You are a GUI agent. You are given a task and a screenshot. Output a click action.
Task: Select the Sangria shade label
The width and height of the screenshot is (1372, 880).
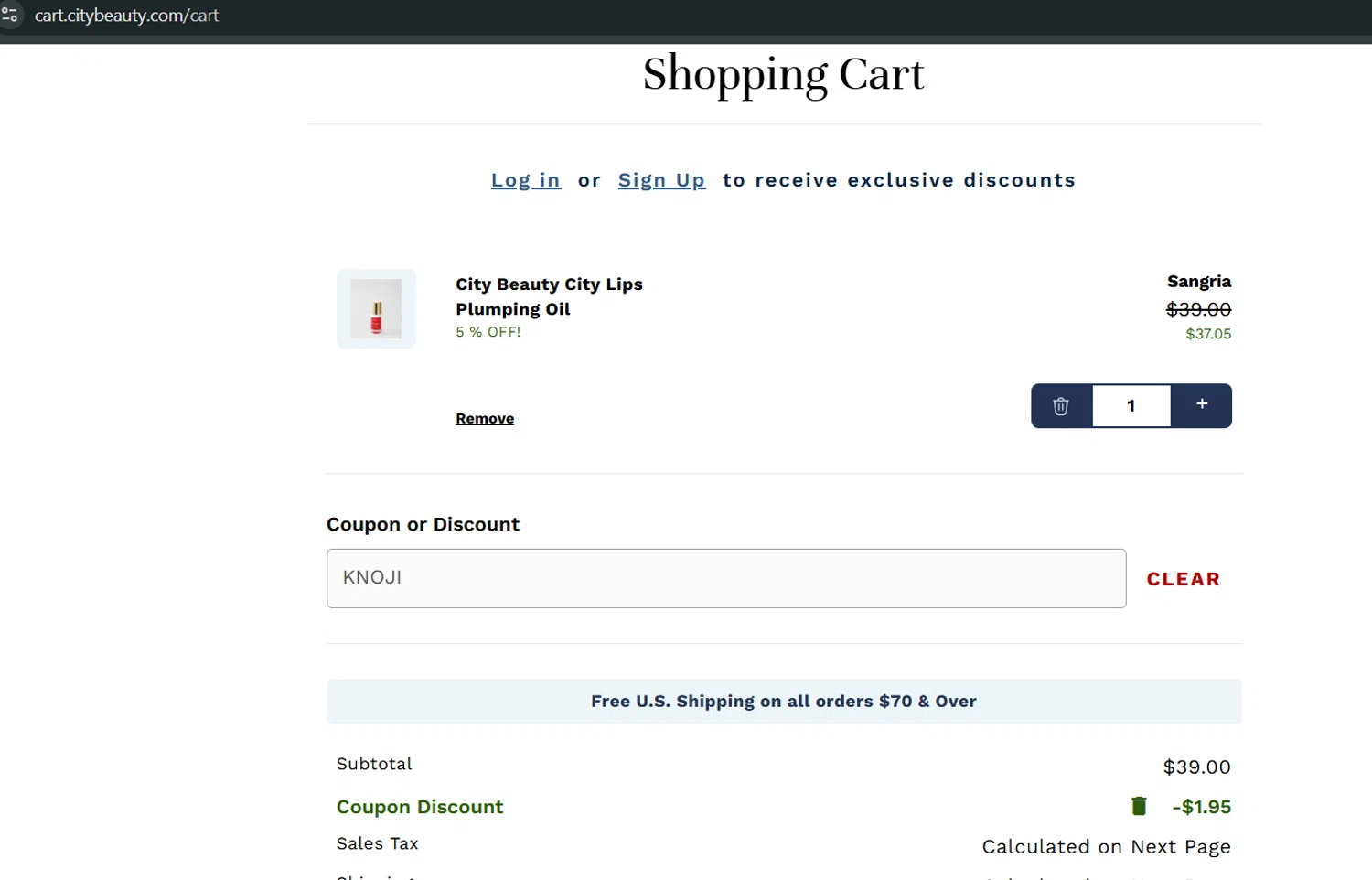tap(1198, 282)
